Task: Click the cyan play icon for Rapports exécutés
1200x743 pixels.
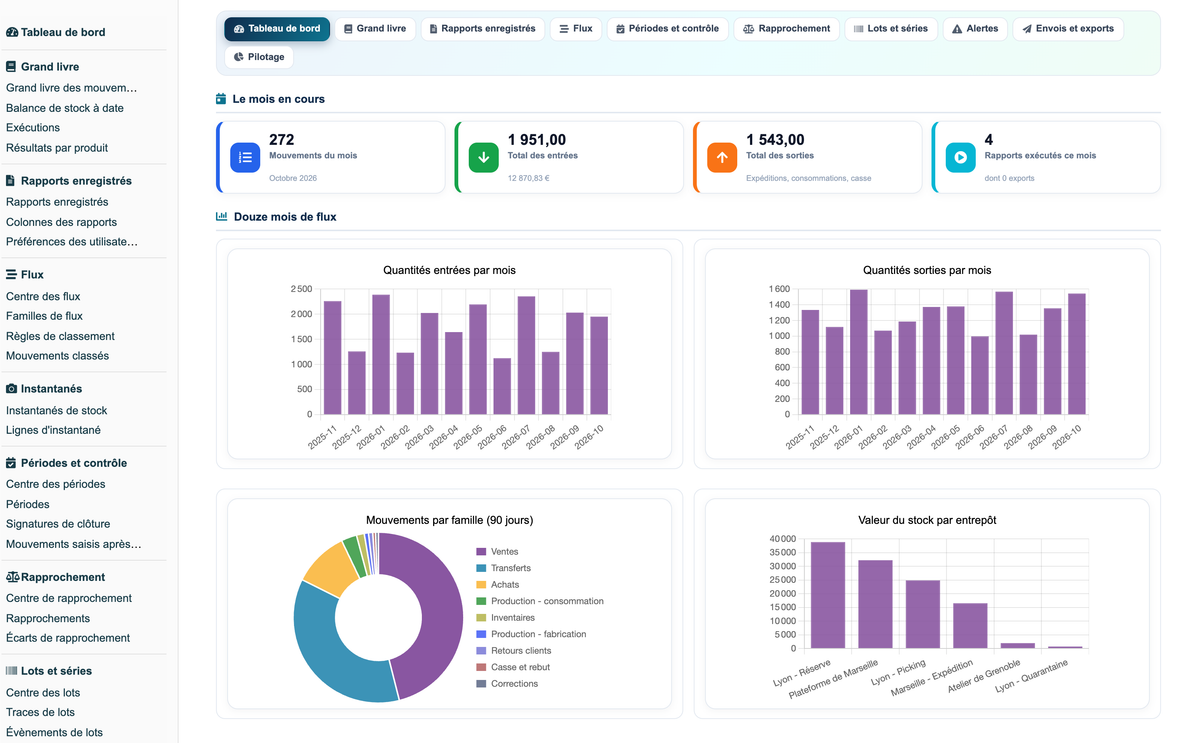Action: pyautogui.click(x=961, y=157)
